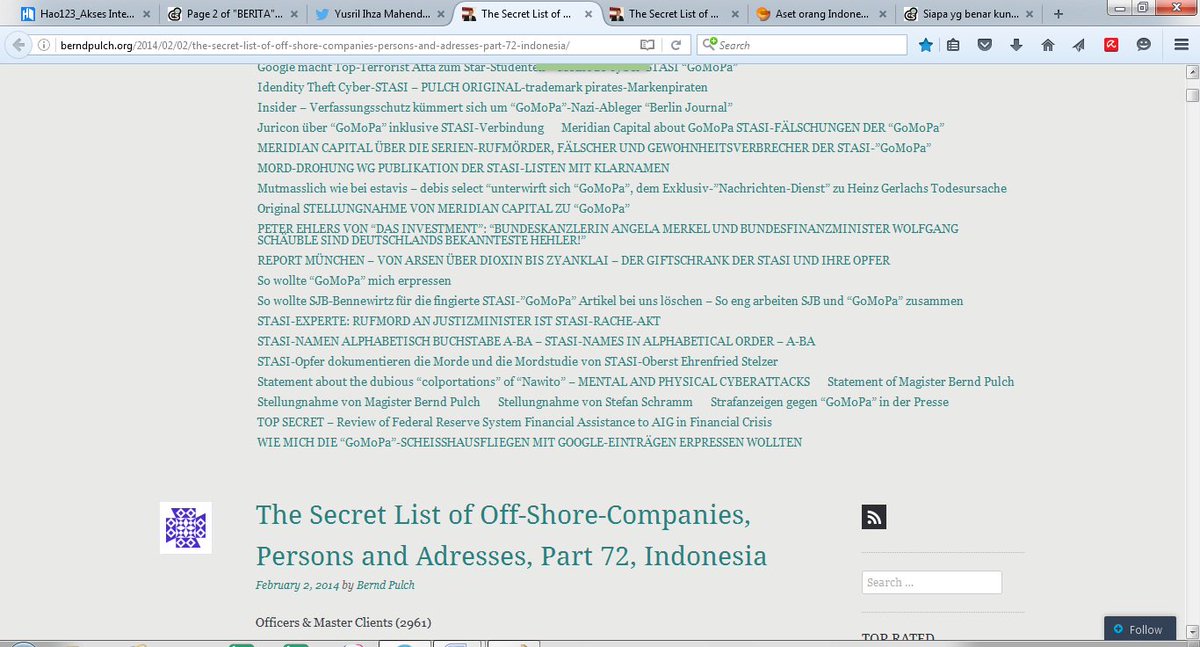Viewport: 1200px width, 647px height.
Task: Switch to Siapa yg benar tab
Action: 969,15
